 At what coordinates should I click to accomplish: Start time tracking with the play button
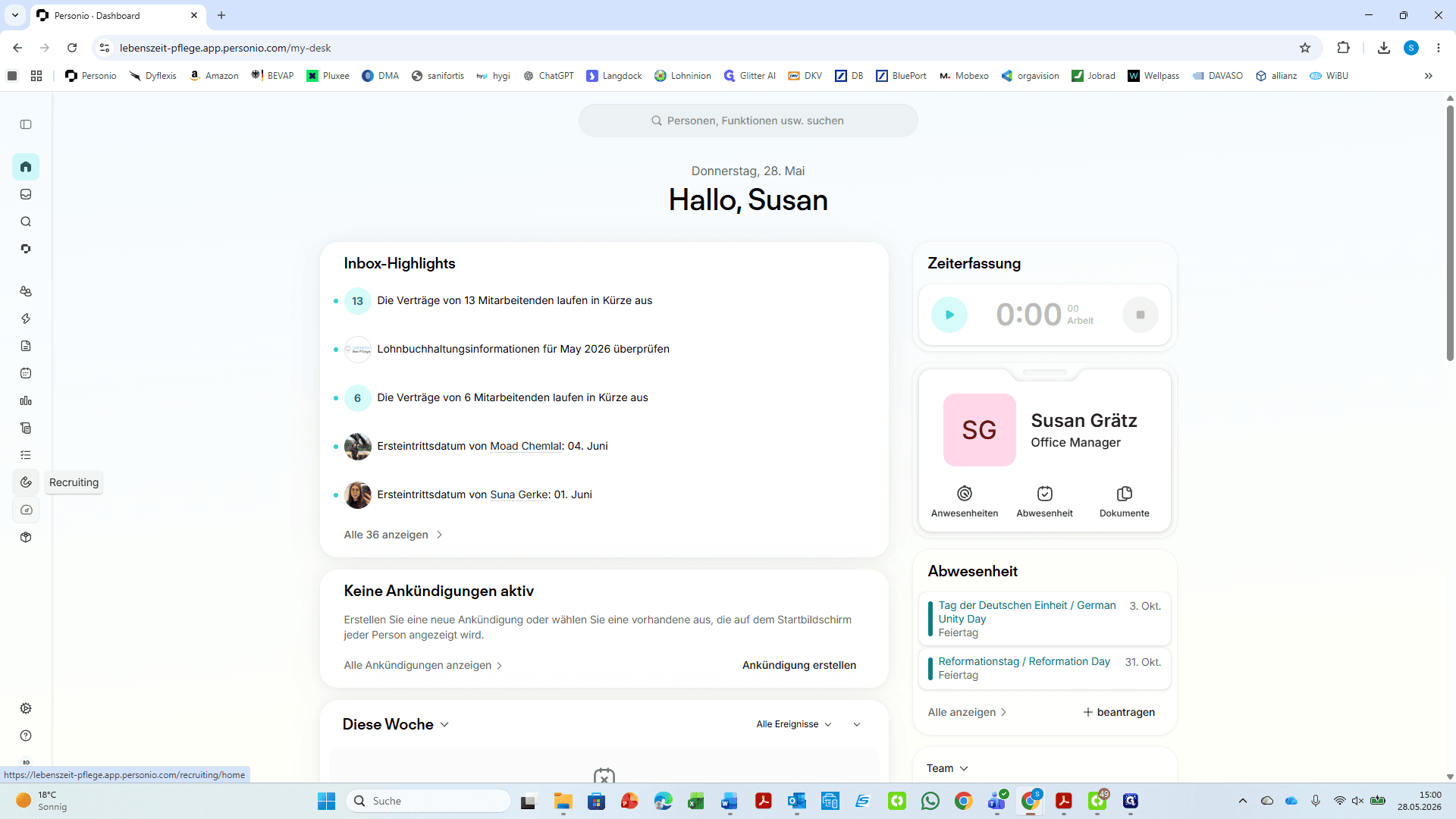click(949, 315)
